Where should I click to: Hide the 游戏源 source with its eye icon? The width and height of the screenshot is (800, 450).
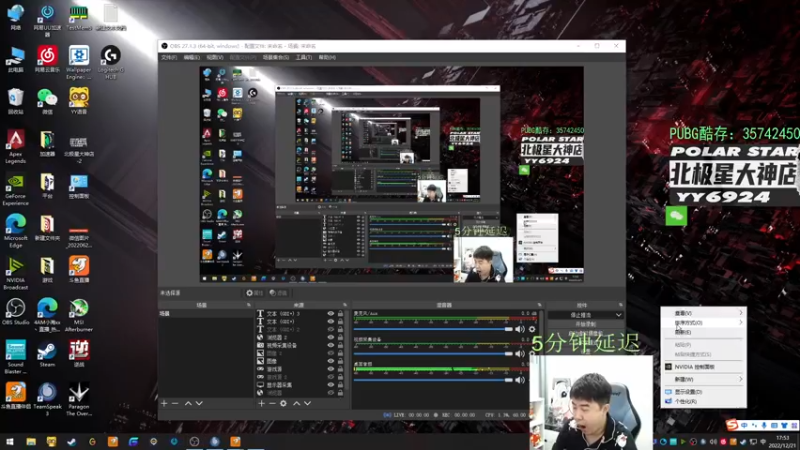tap(331, 369)
